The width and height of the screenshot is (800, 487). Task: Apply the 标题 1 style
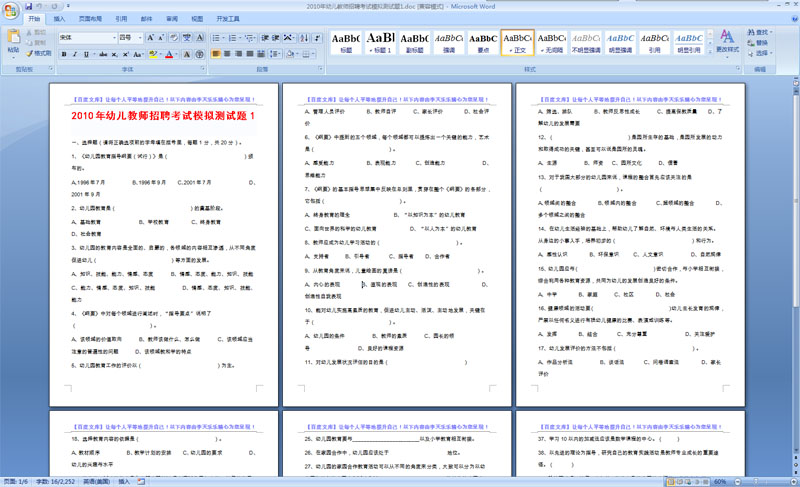point(381,42)
